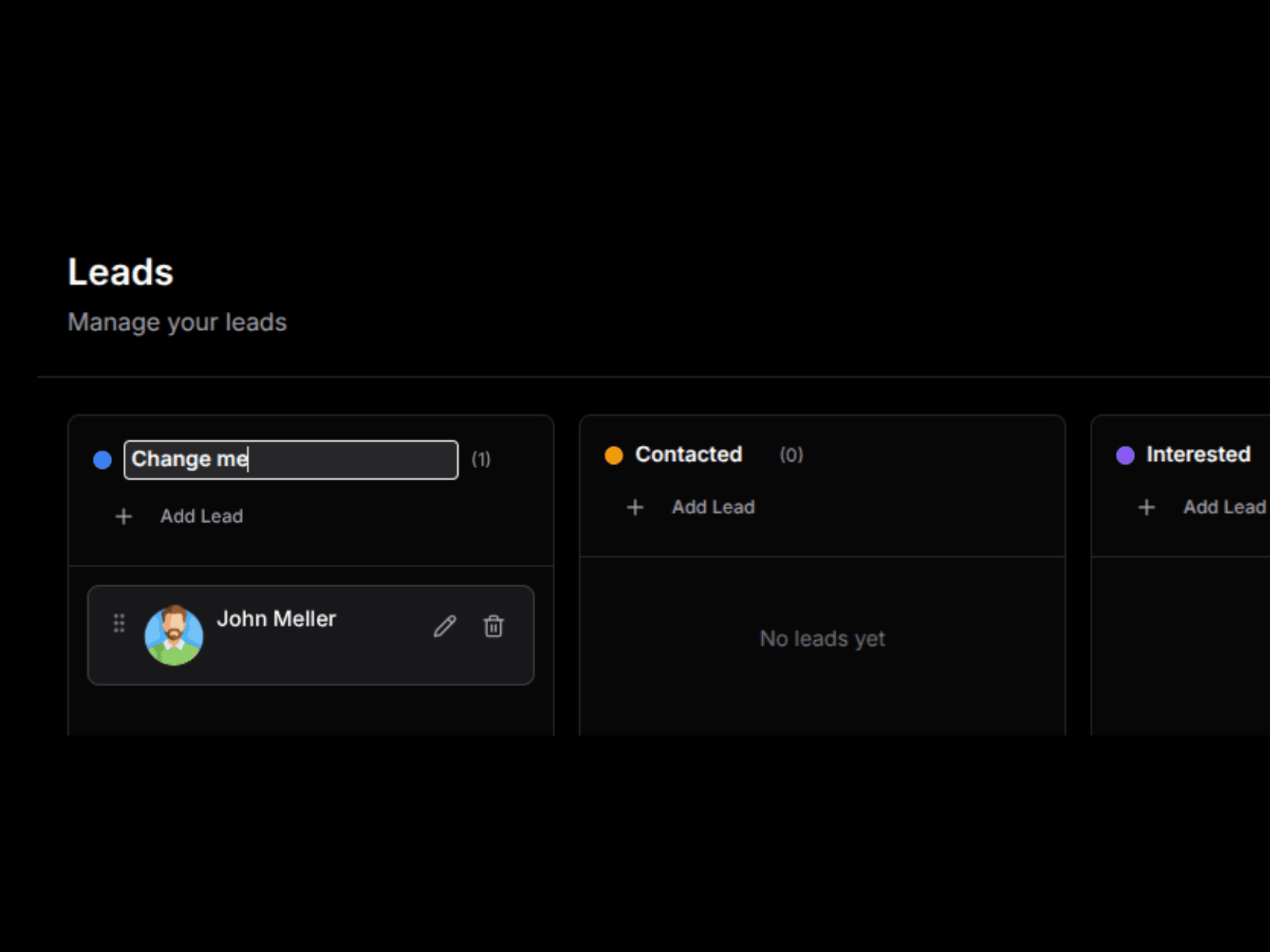Viewport: 1270px width, 952px height.
Task: Click the No leads yet placeholder area
Action: 822,639
